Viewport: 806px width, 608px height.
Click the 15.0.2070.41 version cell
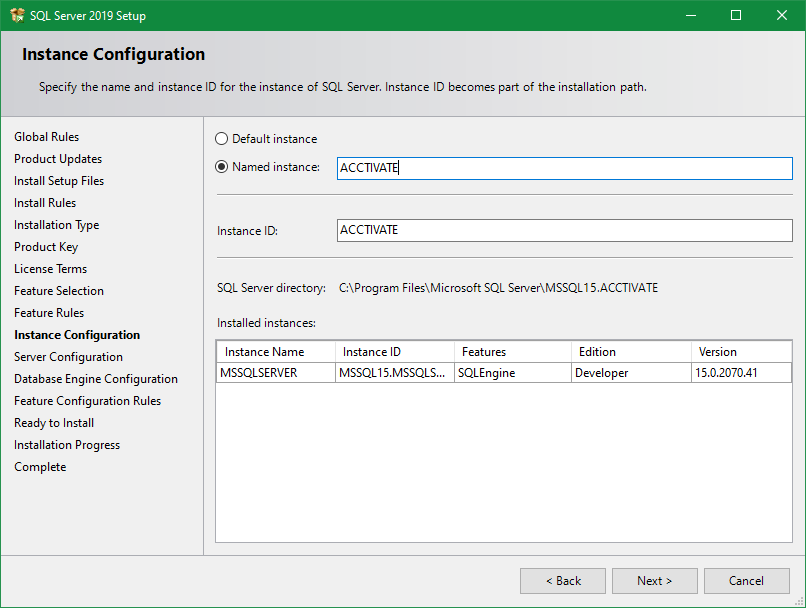coord(741,373)
